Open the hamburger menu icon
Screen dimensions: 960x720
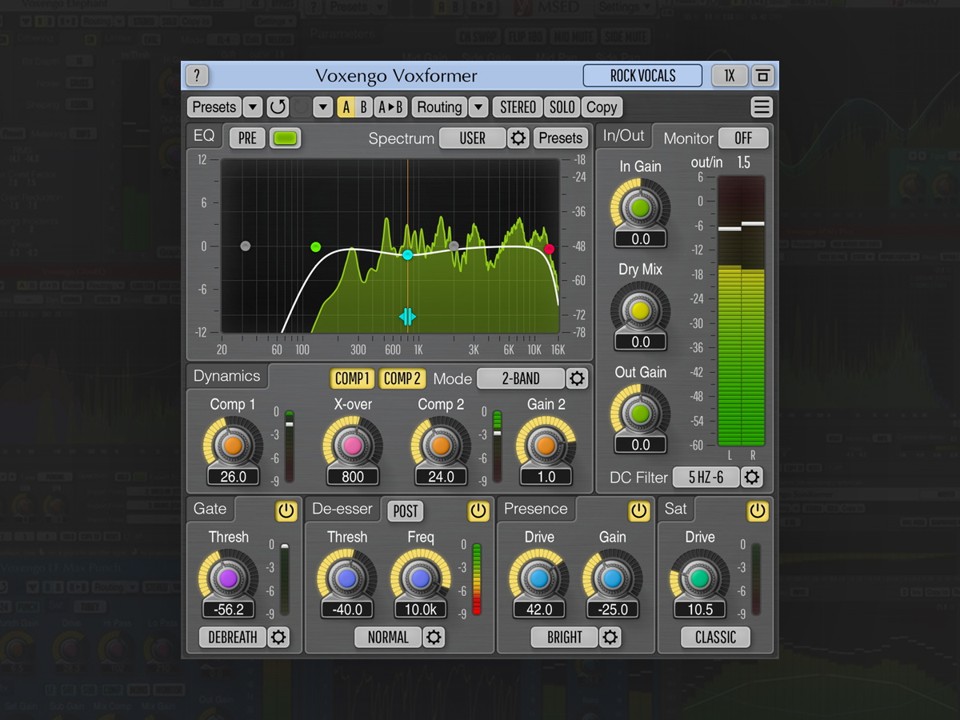point(761,107)
